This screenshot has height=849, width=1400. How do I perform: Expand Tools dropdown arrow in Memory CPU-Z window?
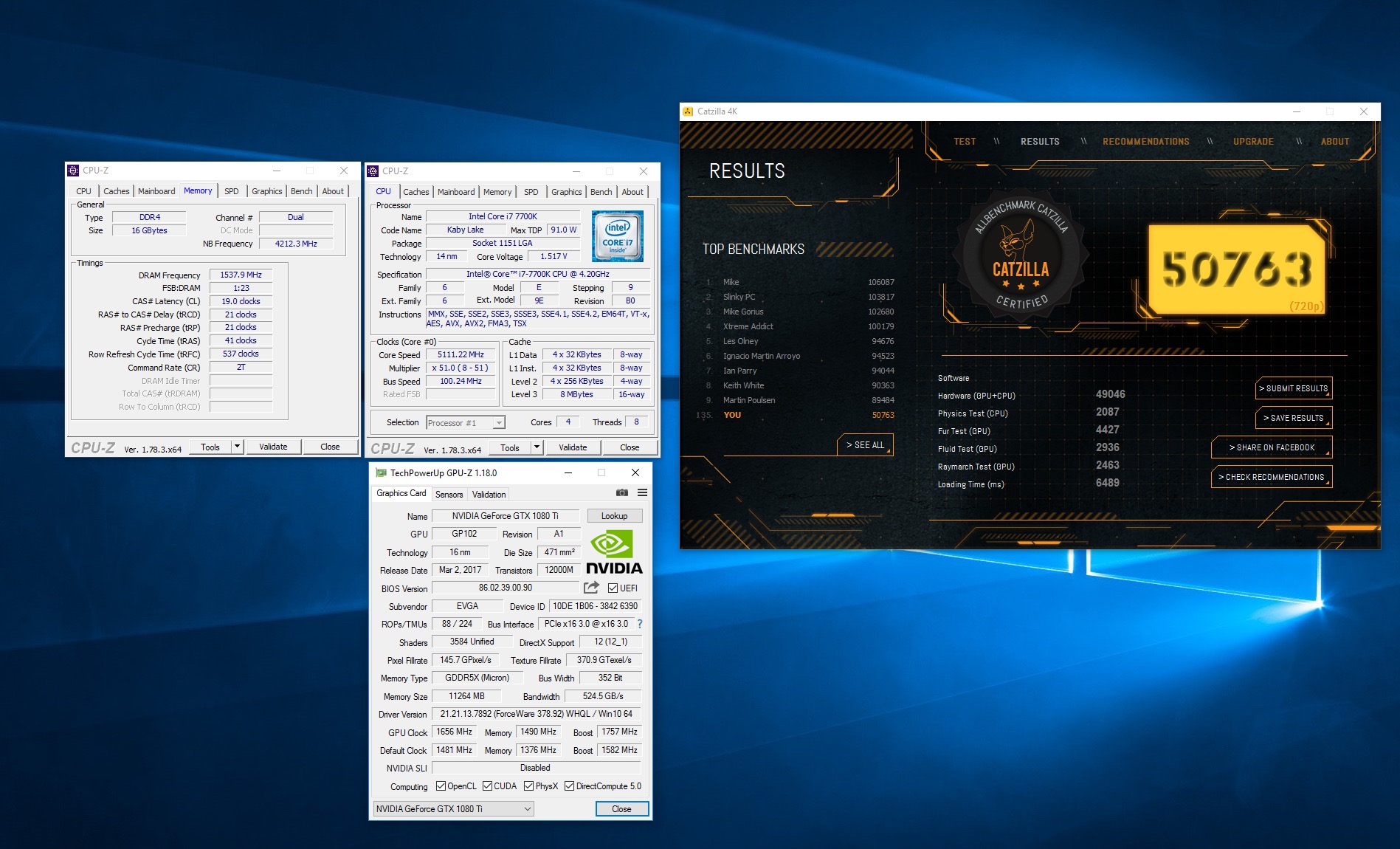[237, 447]
